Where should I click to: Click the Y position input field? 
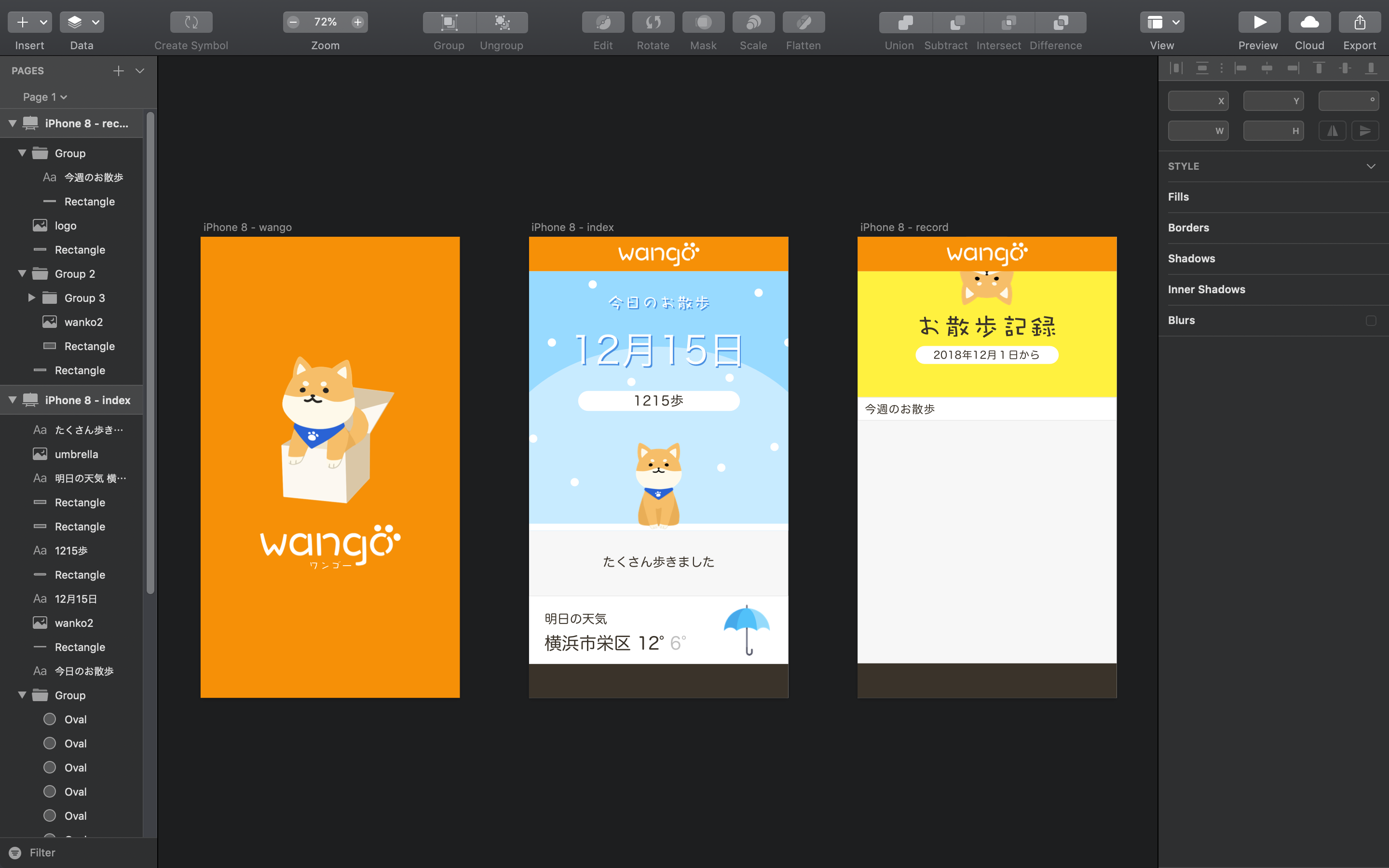tap(1273, 100)
